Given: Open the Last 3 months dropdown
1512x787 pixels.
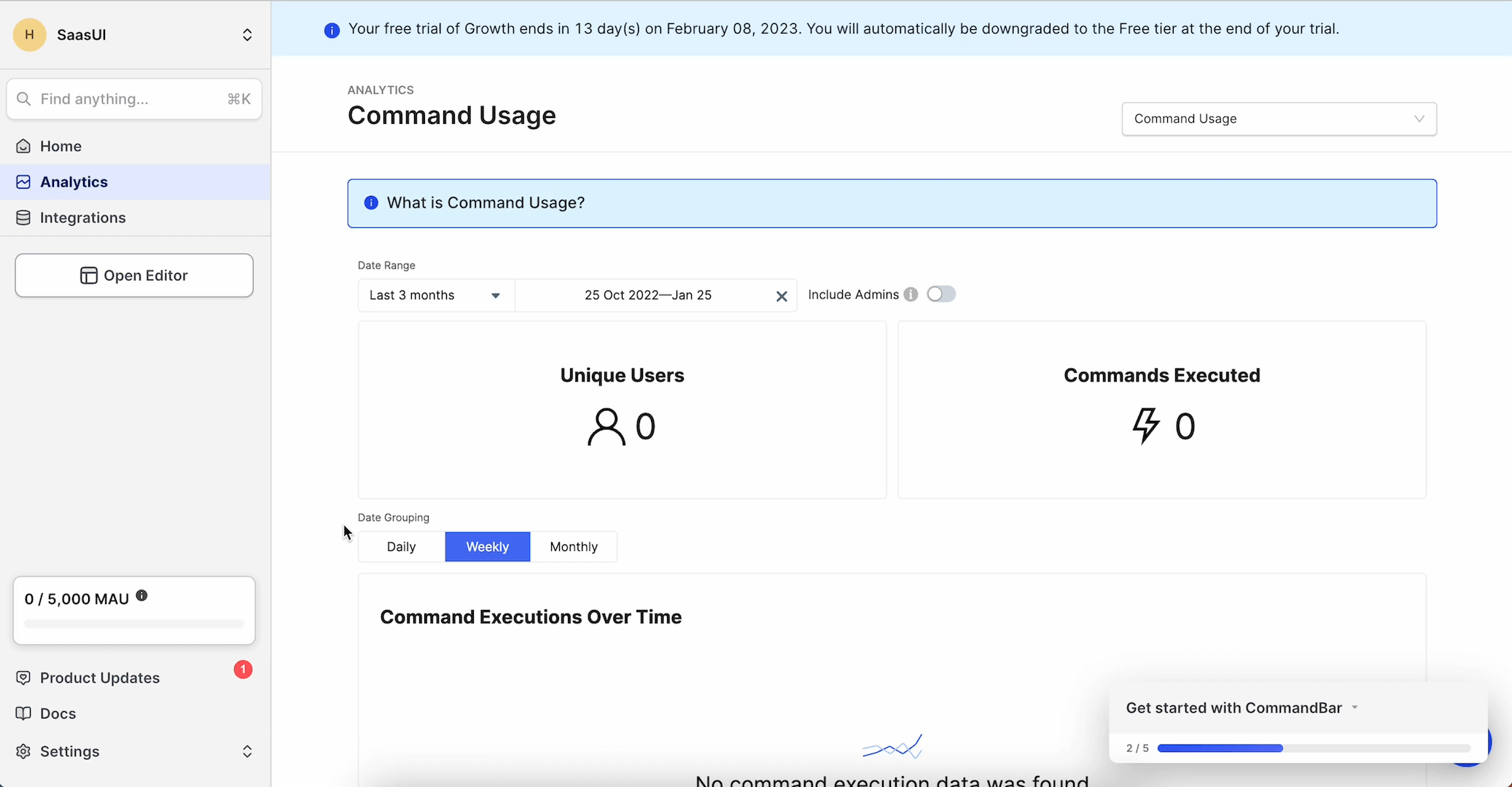Looking at the screenshot, I should coord(434,295).
